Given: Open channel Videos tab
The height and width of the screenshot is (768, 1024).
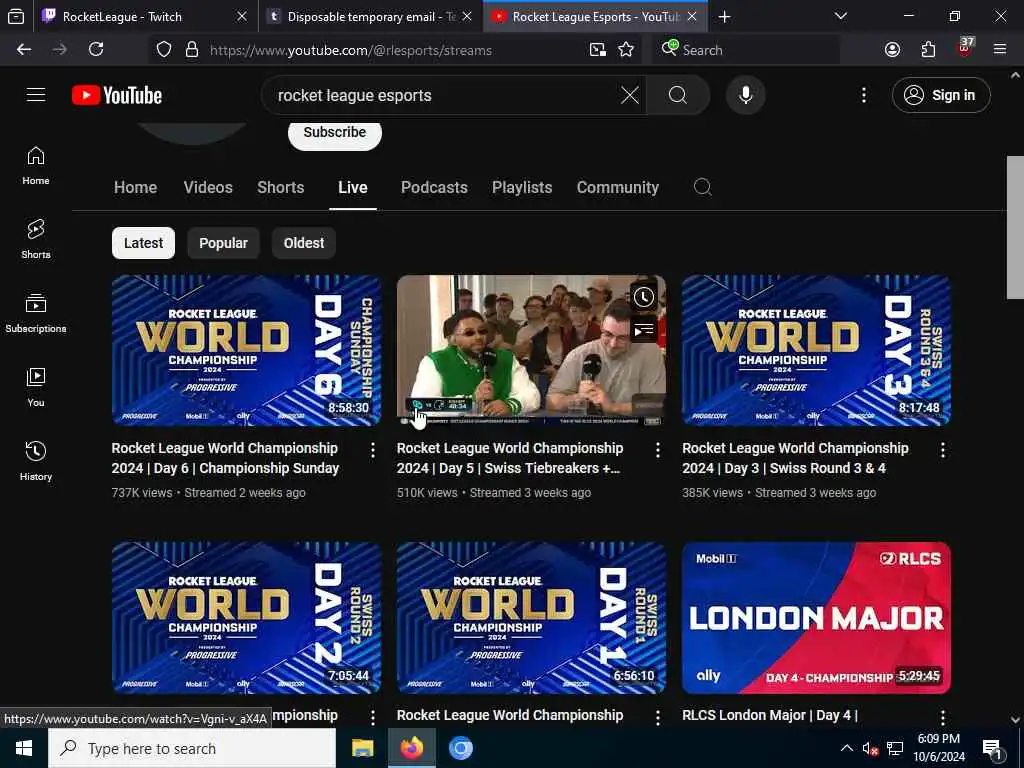Looking at the screenshot, I should click(208, 187).
